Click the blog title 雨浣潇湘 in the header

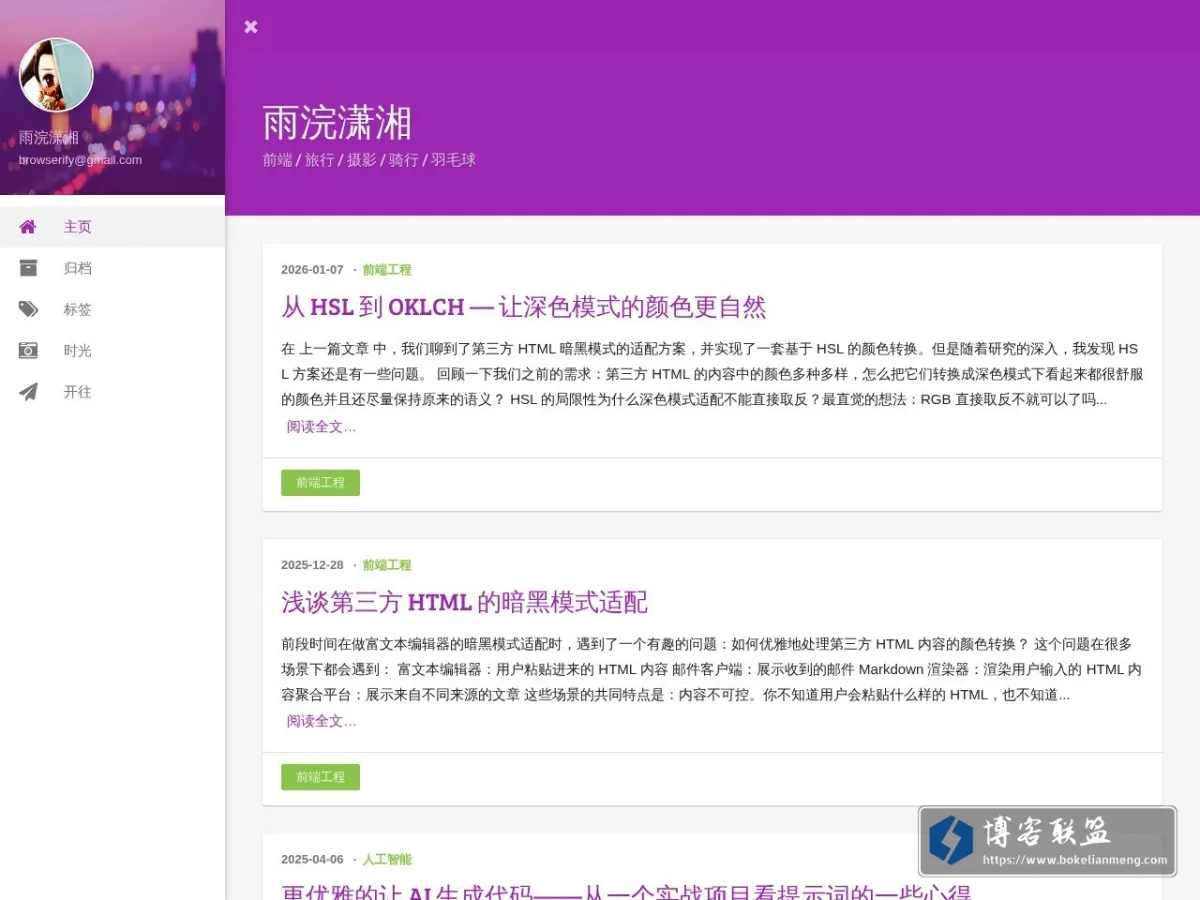tap(337, 123)
